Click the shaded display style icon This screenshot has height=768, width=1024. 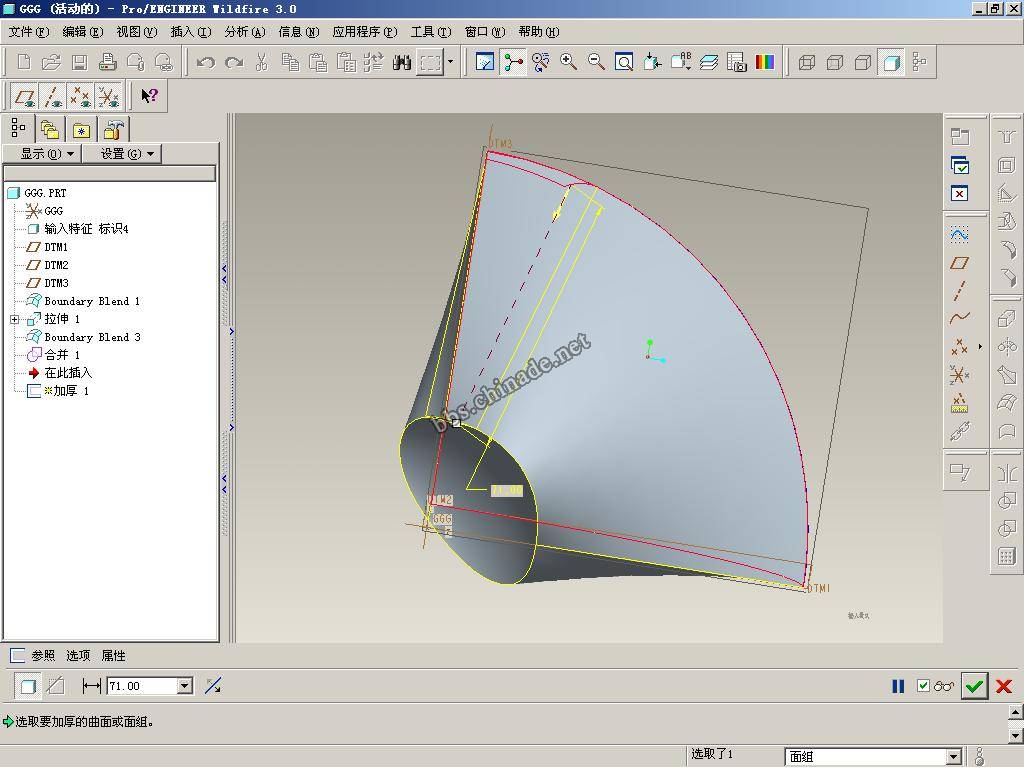[x=891, y=63]
